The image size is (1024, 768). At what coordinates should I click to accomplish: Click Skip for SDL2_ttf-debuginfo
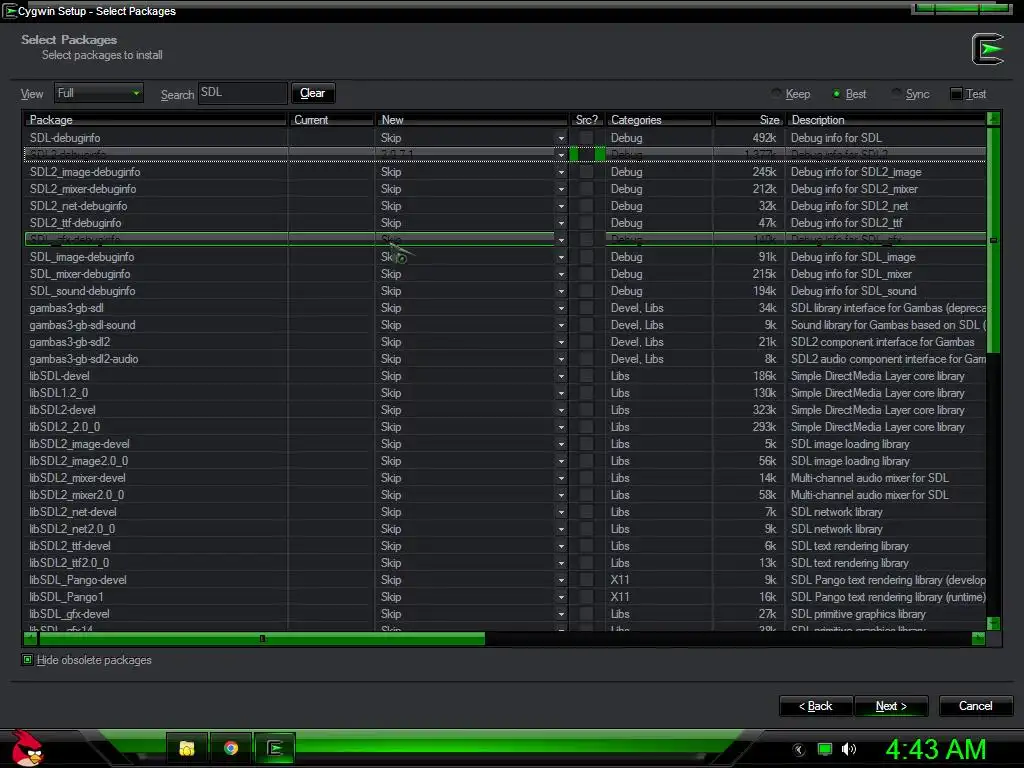391,223
